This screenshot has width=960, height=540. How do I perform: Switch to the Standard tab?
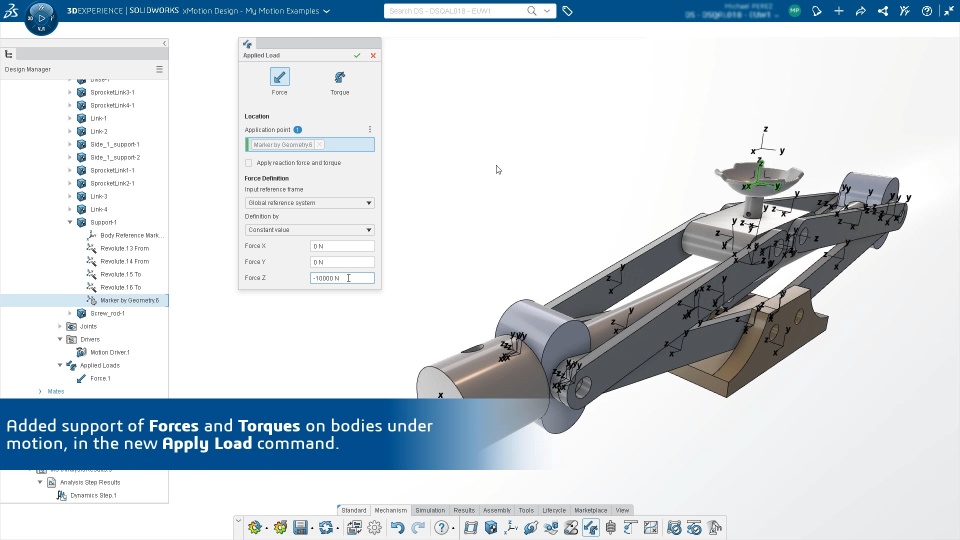coord(354,510)
